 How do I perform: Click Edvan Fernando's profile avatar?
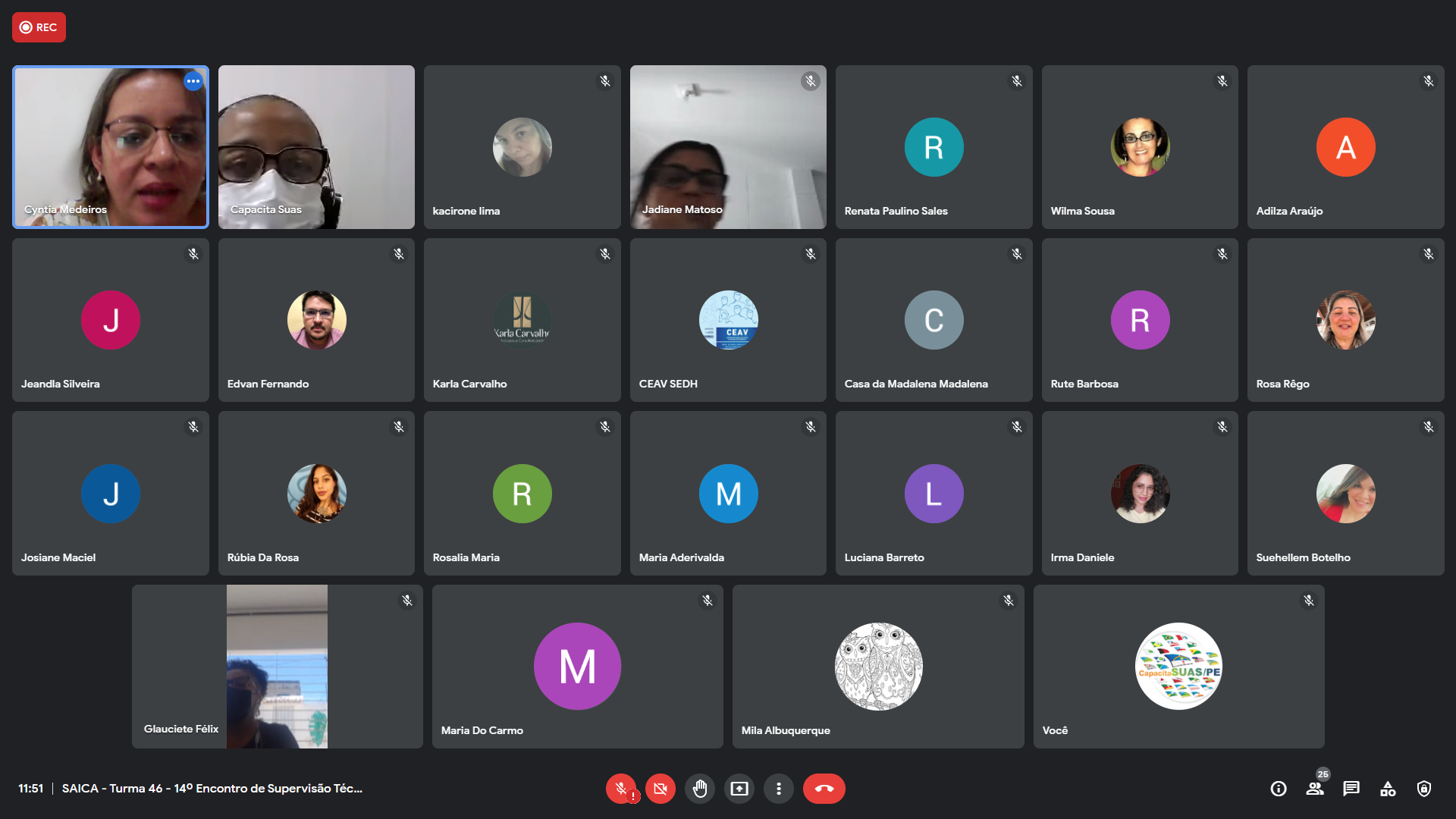(316, 320)
